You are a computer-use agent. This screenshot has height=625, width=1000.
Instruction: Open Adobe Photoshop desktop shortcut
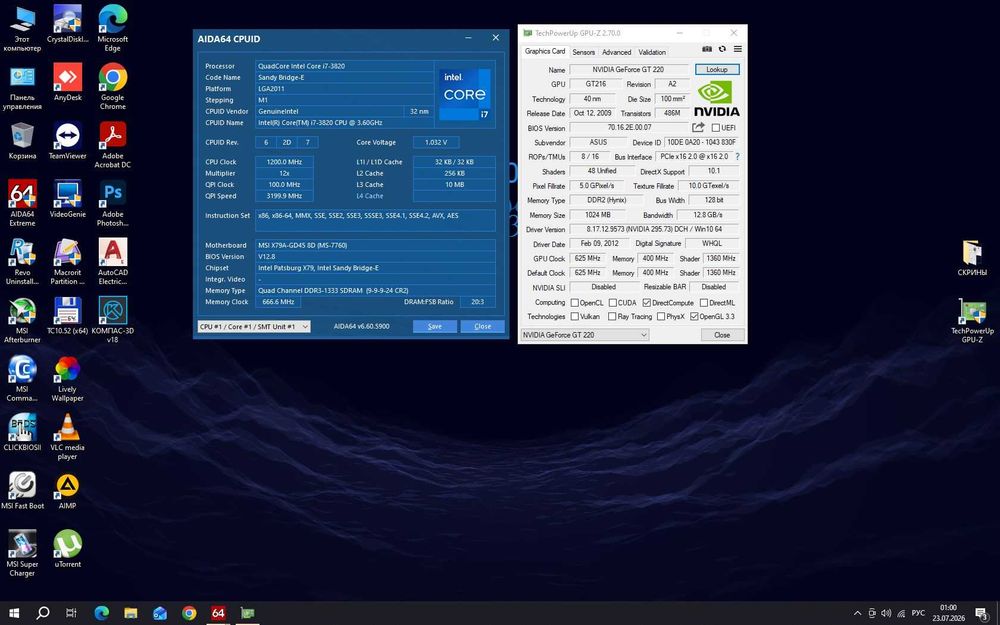pyautogui.click(x=113, y=203)
